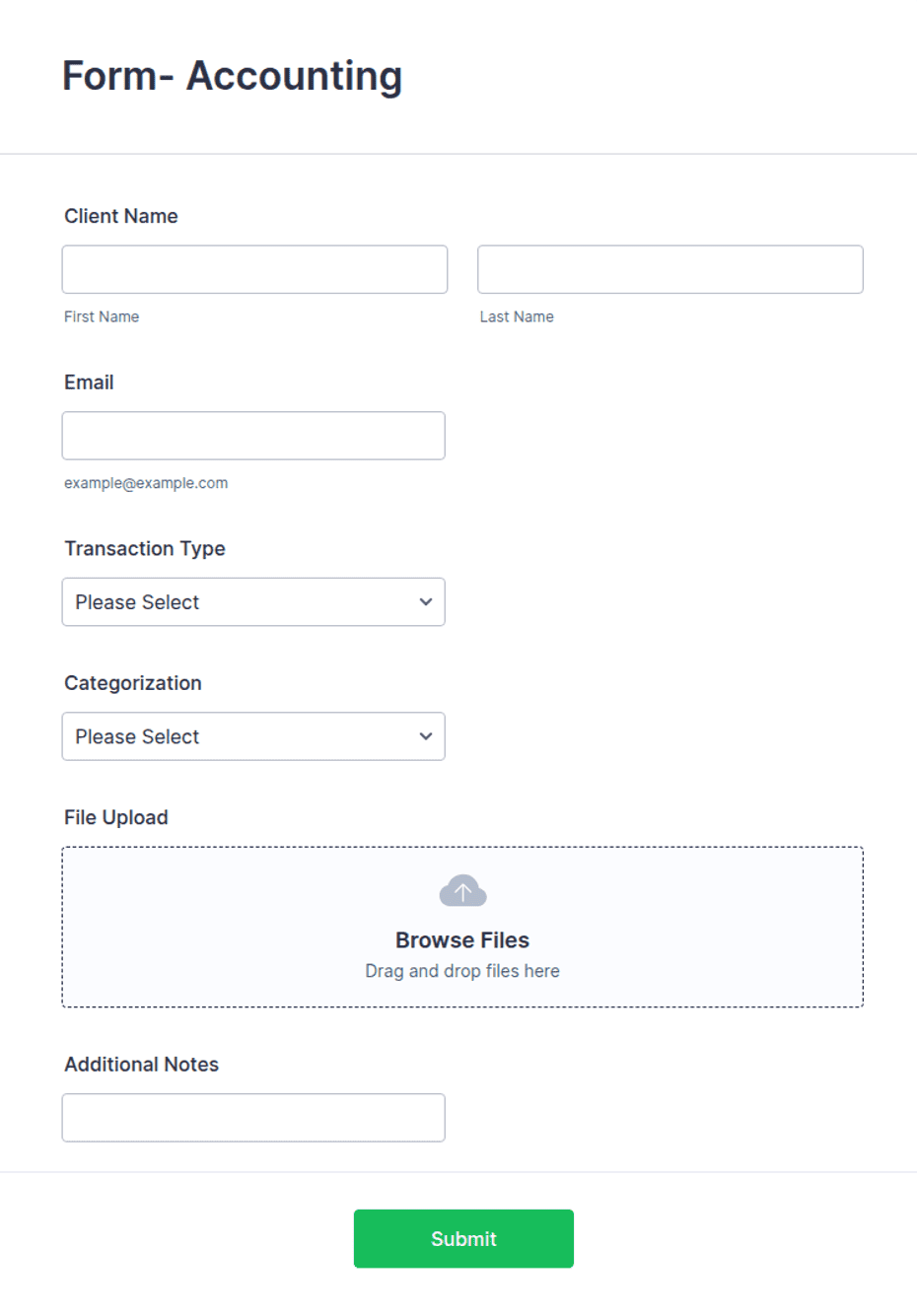The image size is (917, 1316).
Task: Click the Client Name label
Action: (x=121, y=216)
